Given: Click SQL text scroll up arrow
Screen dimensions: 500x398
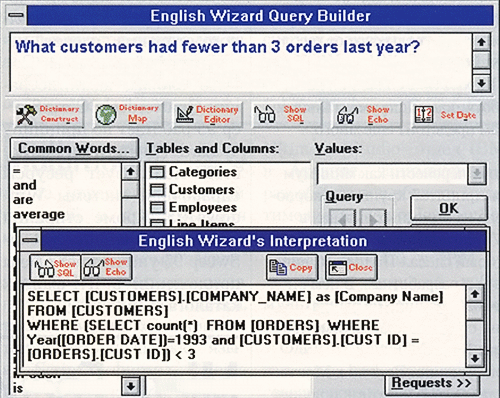Looking at the screenshot, I should point(475,294).
